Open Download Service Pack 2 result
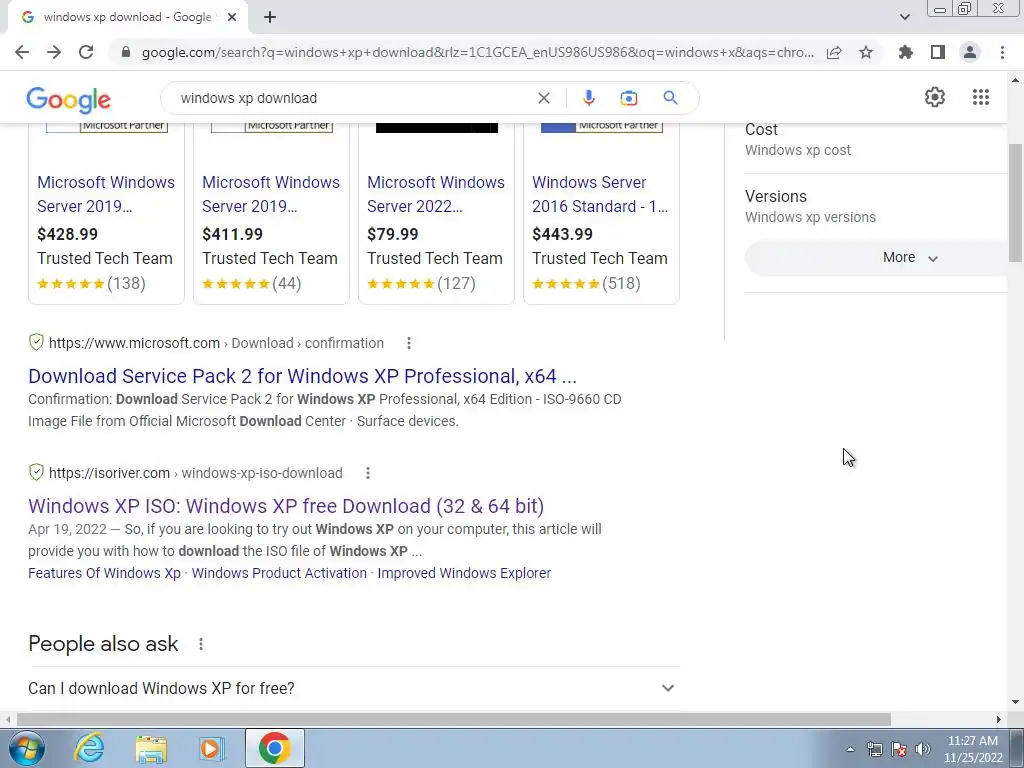This screenshot has height=768, width=1024. pos(302,376)
